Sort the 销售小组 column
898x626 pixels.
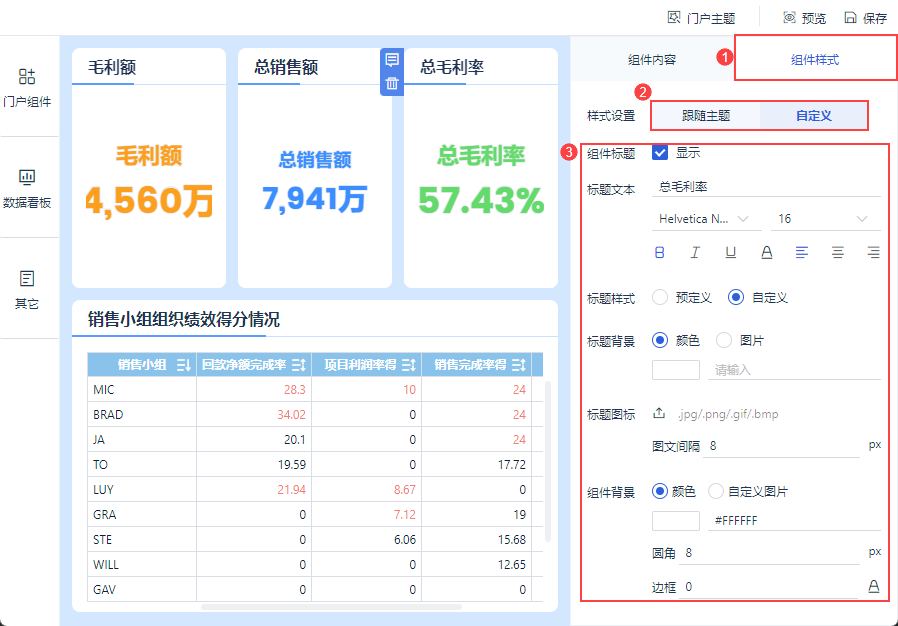(183, 365)
